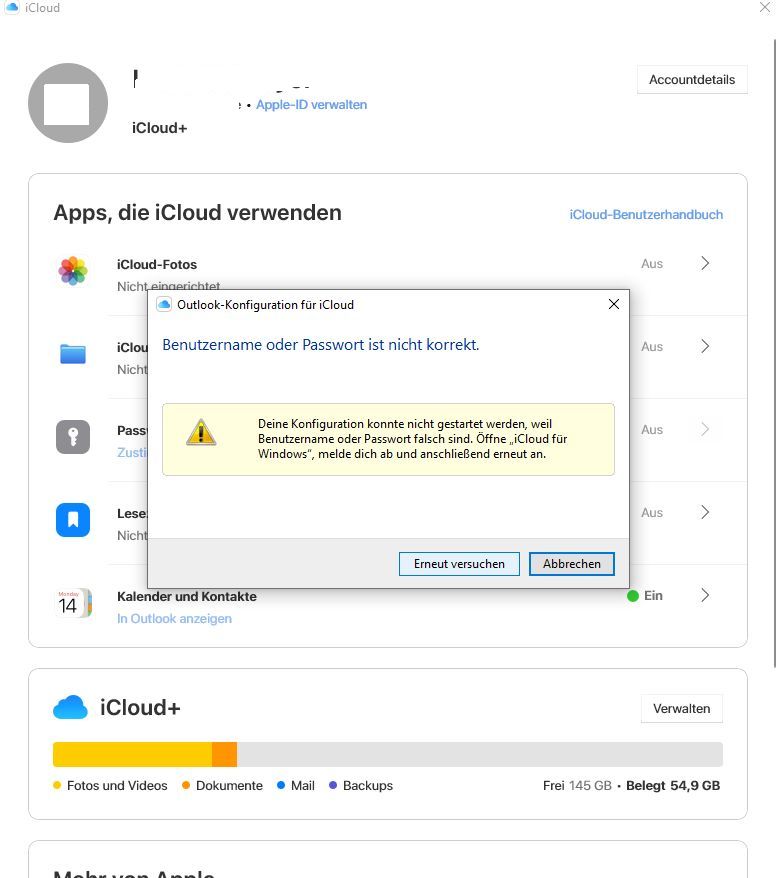Image resolution: width=776 pixels, height=878 pixels.
Task: Click the yellow photos segment of storage bar
Action: pyautogui.click(x=132, y=755)
